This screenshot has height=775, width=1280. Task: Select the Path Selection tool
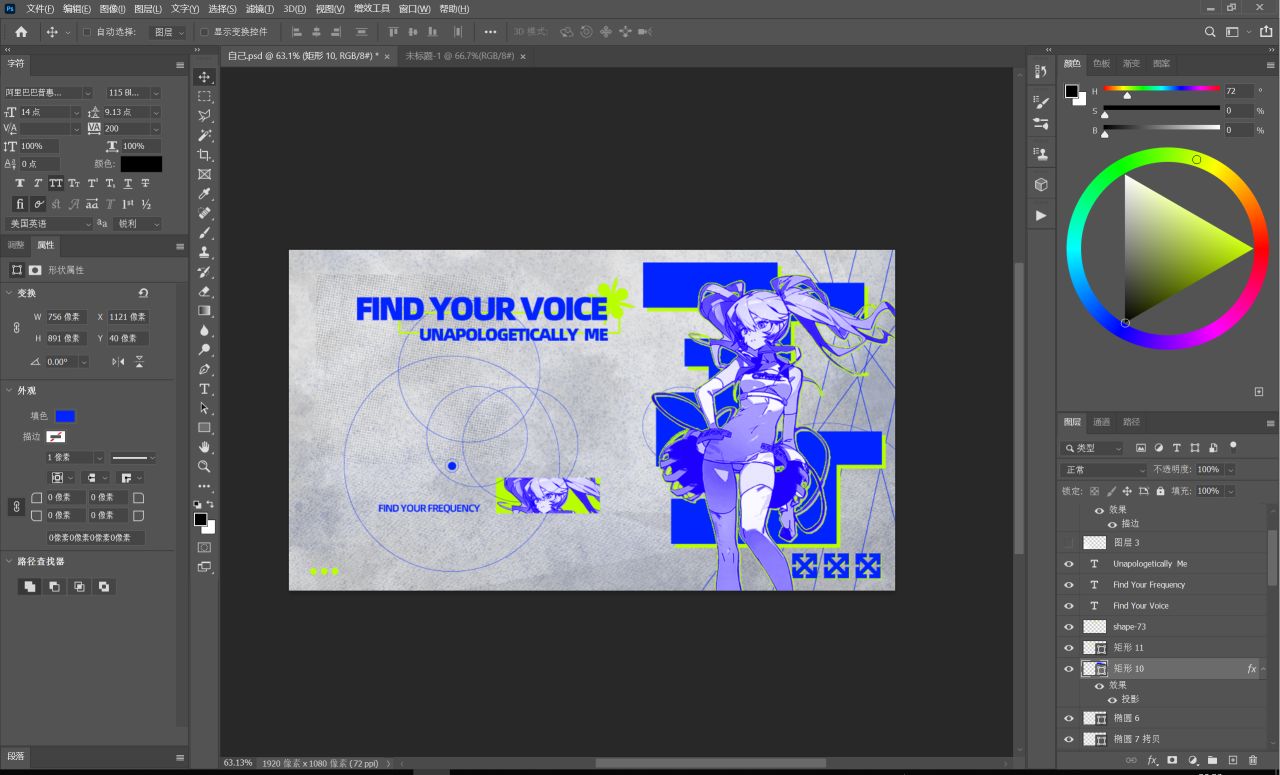[x=204, y=408]
